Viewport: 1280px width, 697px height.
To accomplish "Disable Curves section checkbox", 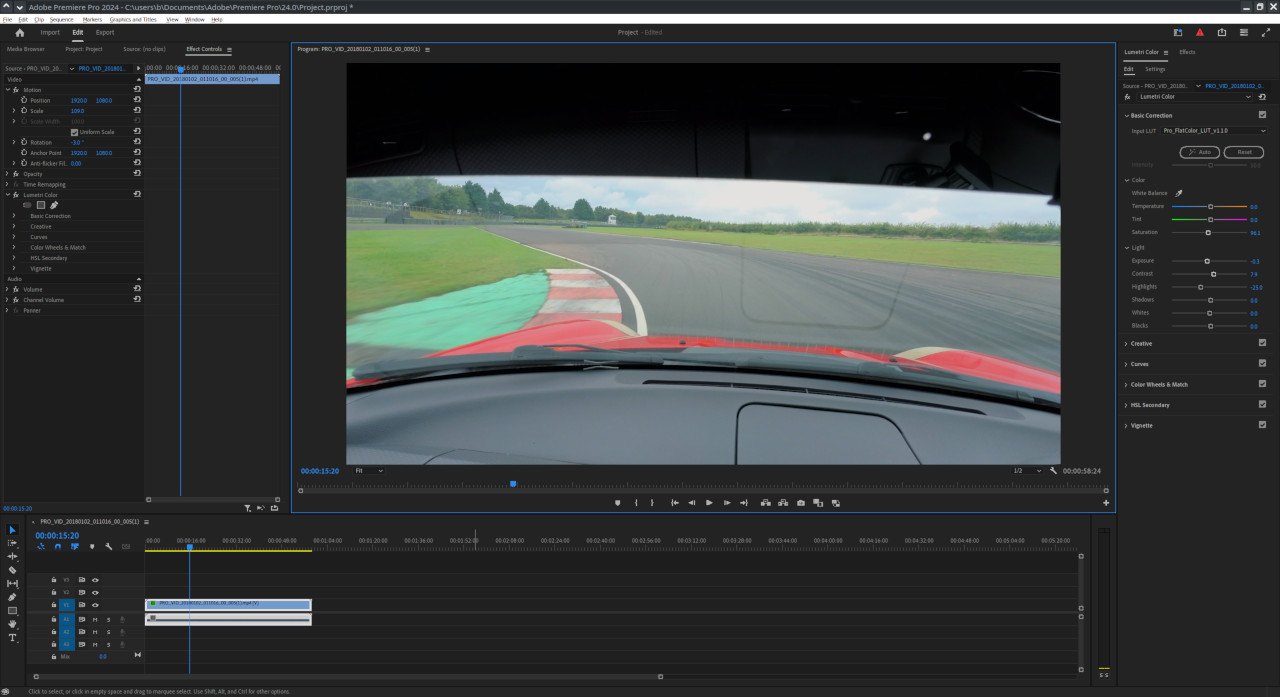I will 1262,364.
